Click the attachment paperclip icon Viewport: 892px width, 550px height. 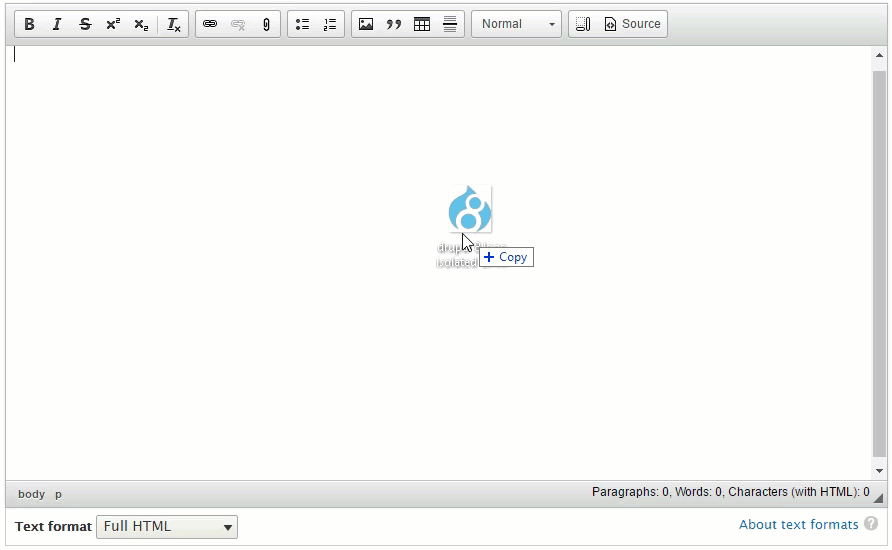266,24
